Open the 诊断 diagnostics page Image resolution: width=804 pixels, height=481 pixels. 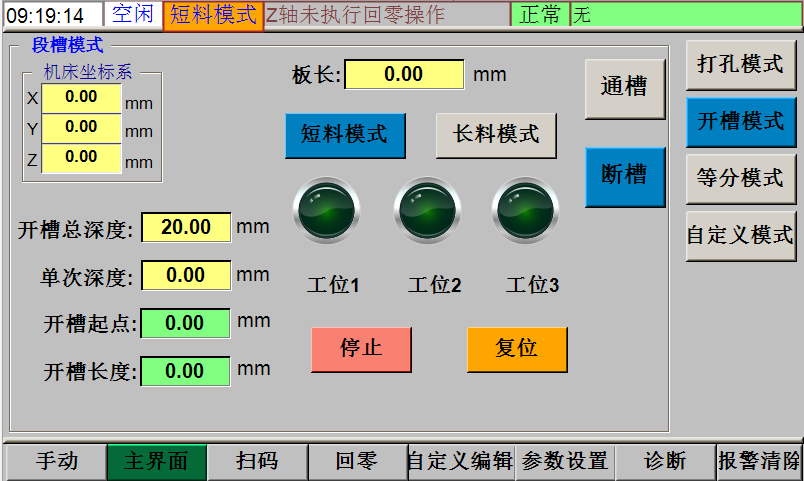point(665,462)
